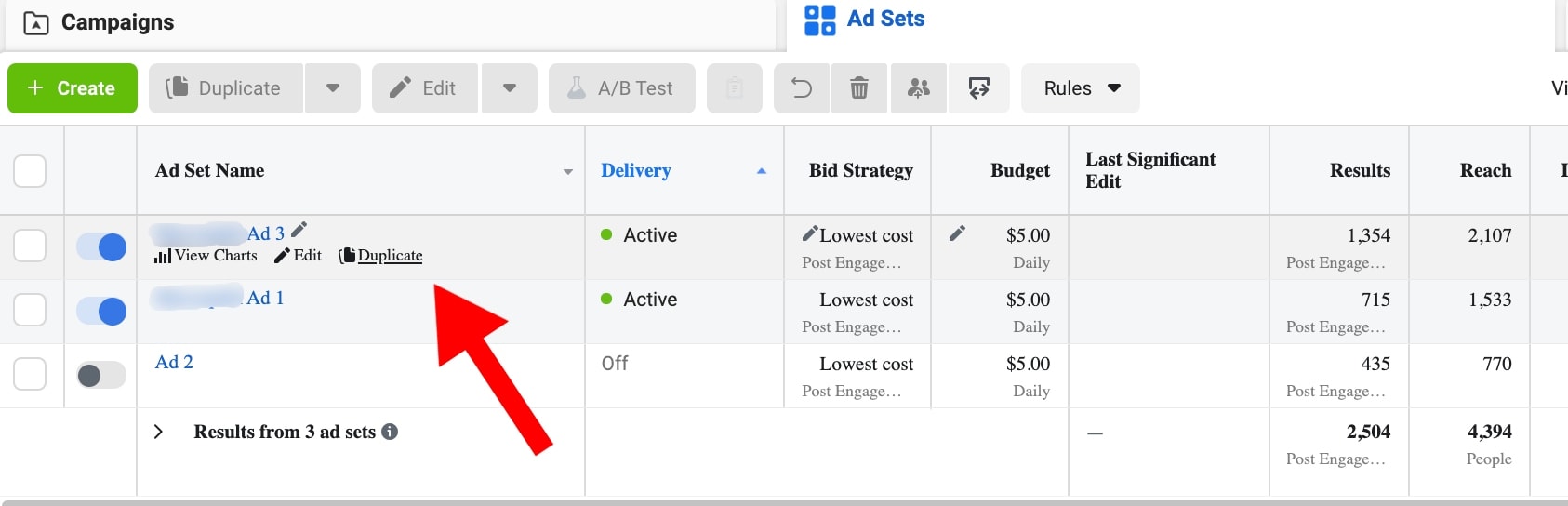
Task: Click Duplicate link under Ad 3
Action: tap(389, 256)
